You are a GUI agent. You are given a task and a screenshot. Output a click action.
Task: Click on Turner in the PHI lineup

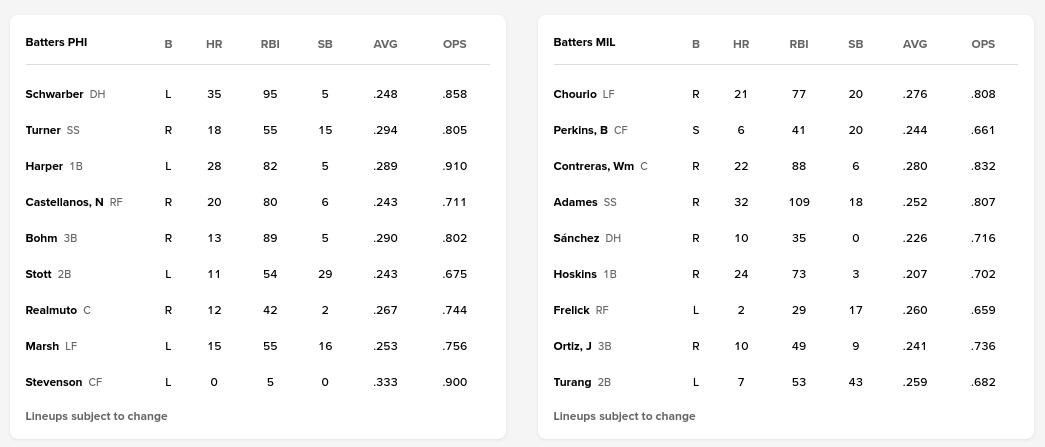click(x=43, y=130)
